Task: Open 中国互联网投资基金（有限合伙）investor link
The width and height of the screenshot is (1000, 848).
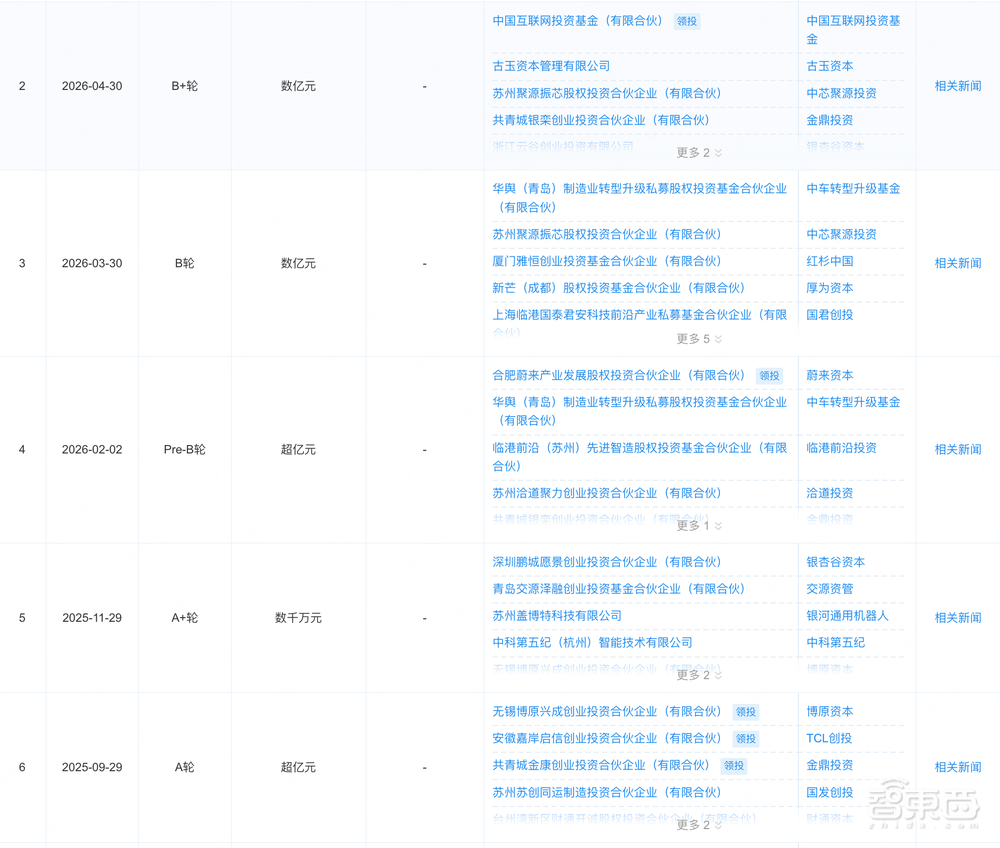Action: tap(577, 21)
